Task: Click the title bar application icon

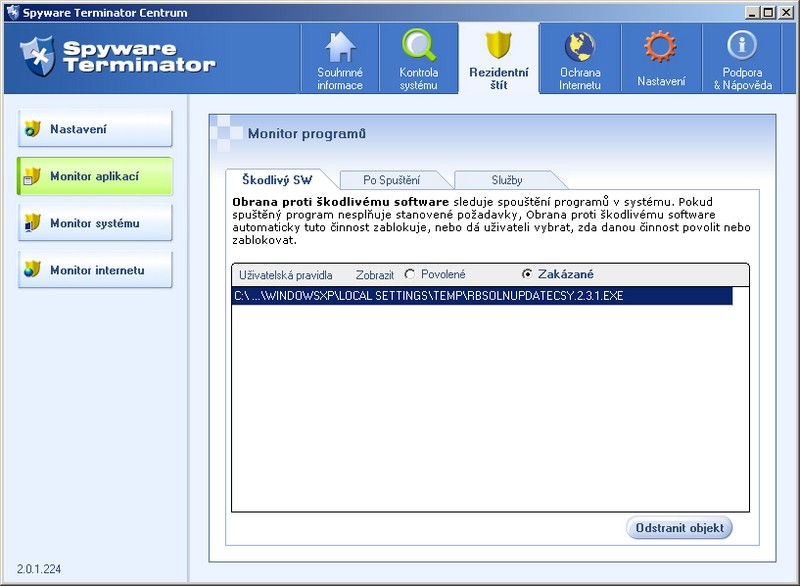Action: click(x=12, y=12)
